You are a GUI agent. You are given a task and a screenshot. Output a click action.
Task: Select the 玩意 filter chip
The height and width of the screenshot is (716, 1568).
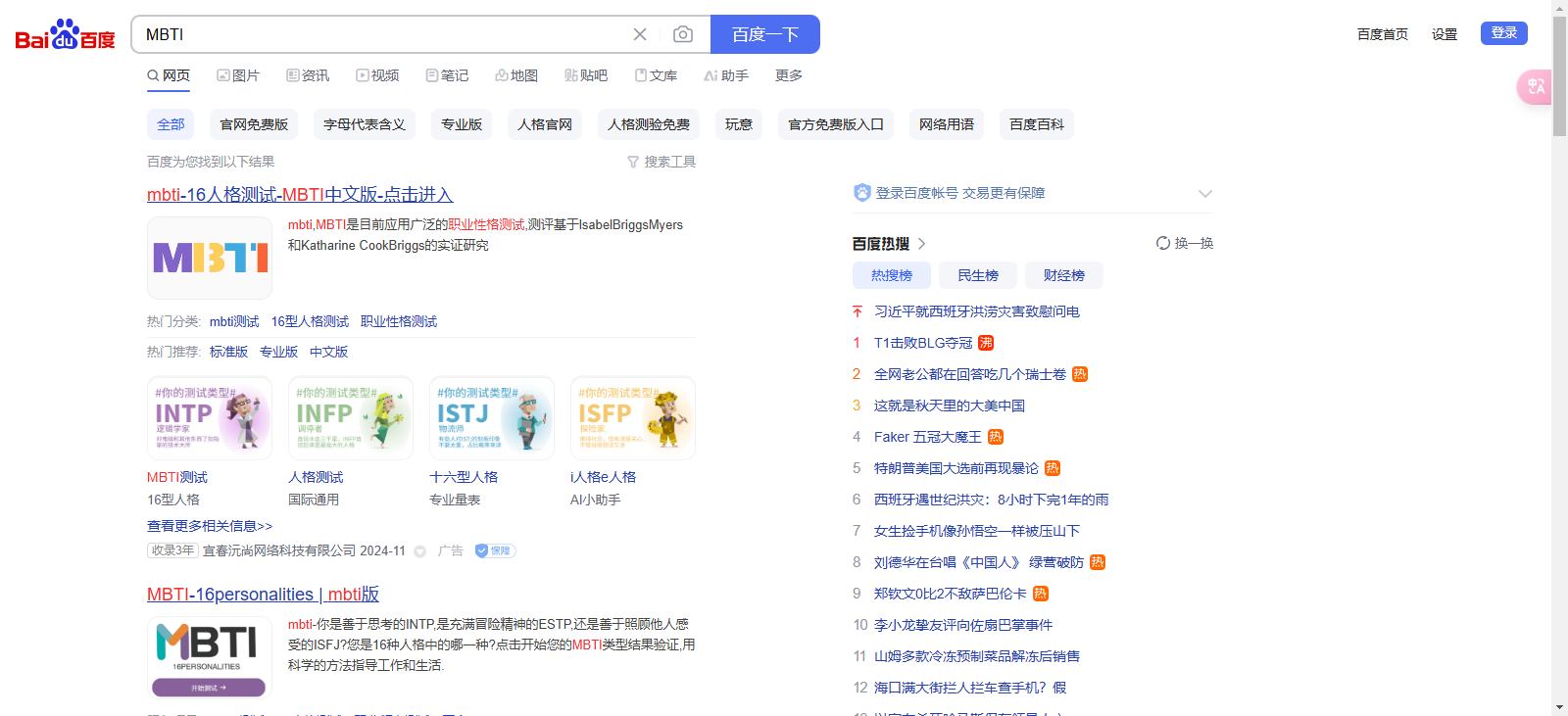click(739, 124)
